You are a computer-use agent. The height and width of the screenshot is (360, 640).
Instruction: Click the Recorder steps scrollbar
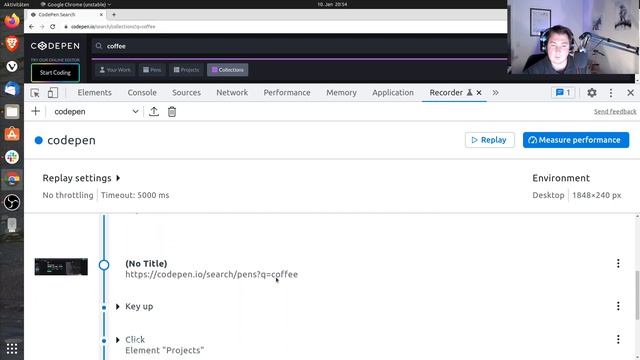point(637,295)
